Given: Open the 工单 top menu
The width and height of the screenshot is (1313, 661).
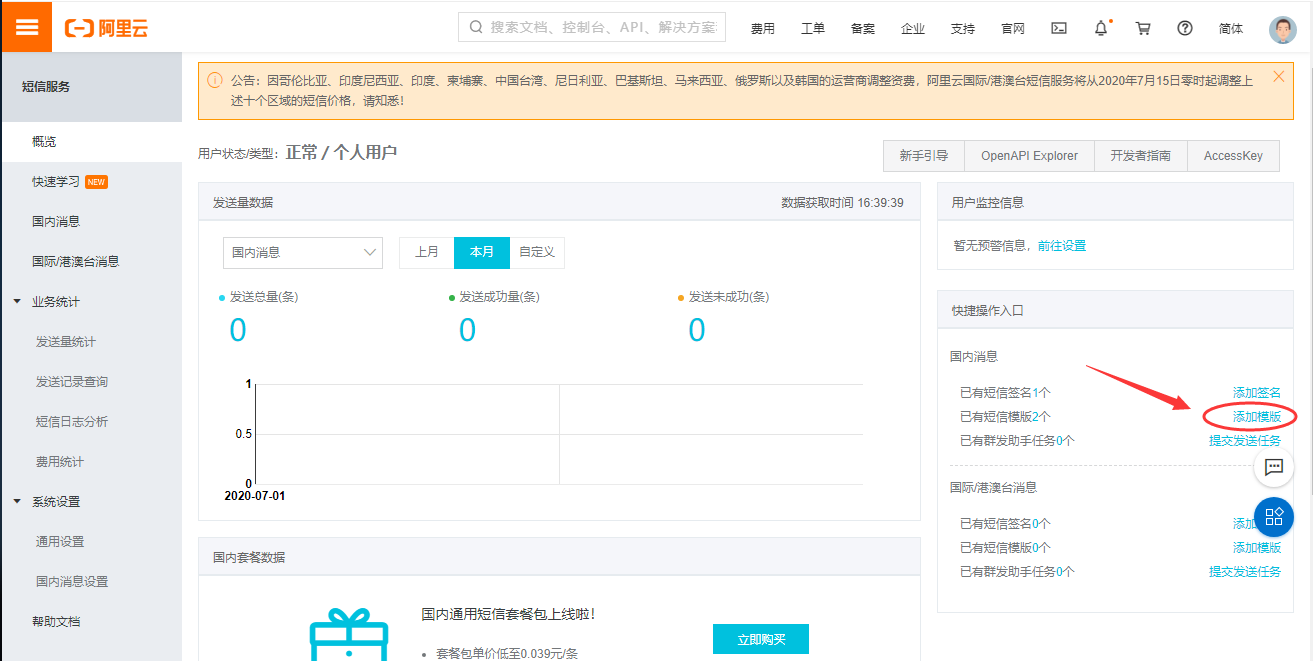Looking at the screenshot, I should point(813,28).
